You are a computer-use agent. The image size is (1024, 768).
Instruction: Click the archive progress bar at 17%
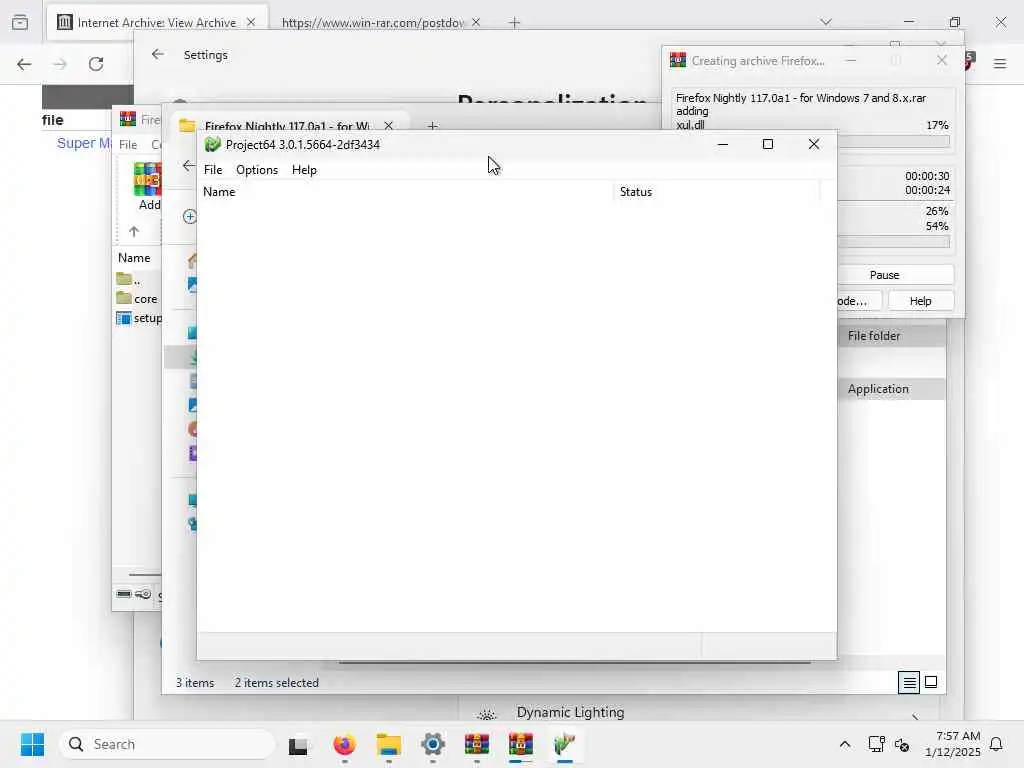coord(893,140)
